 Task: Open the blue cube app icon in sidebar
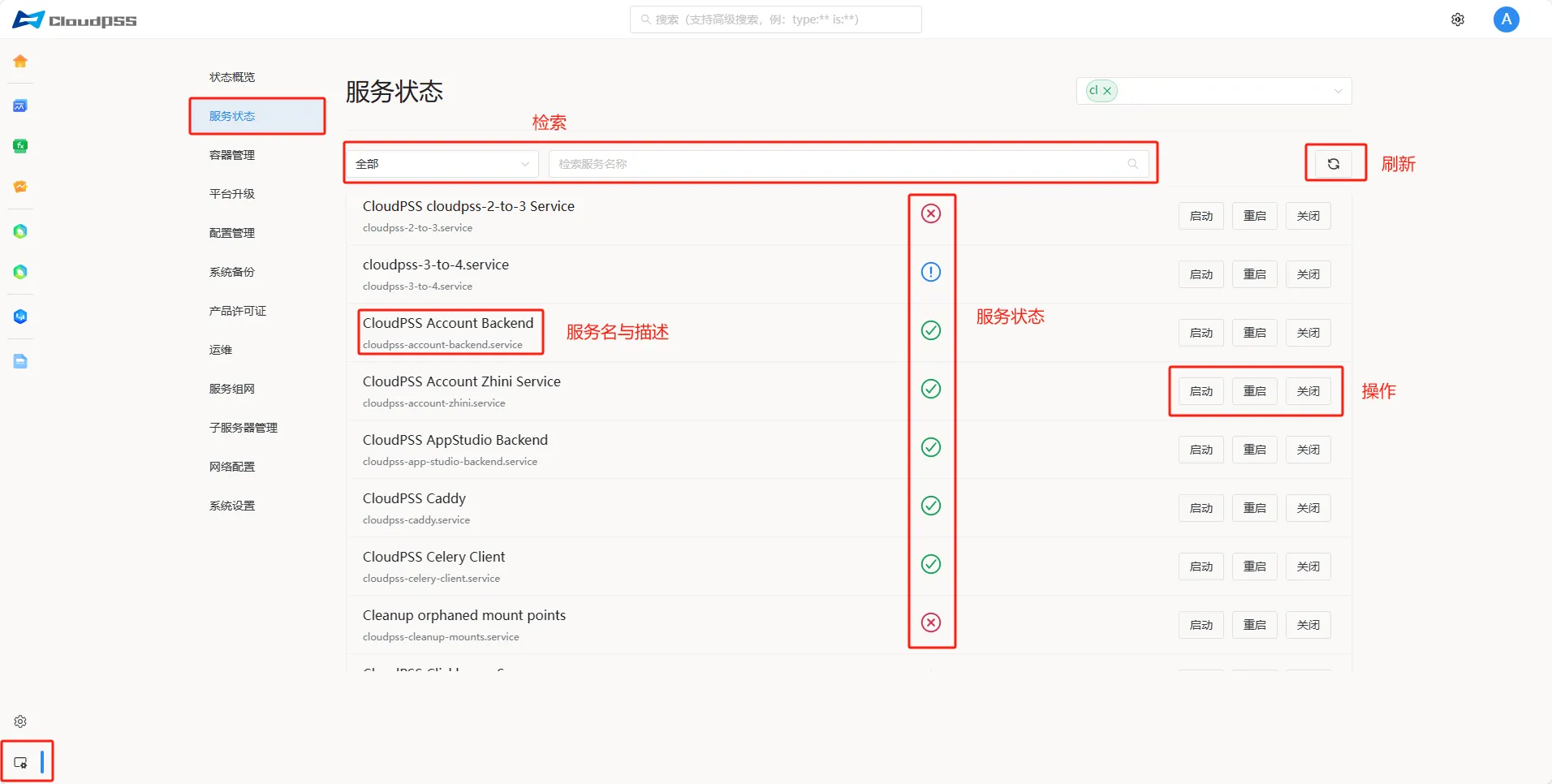pyautogui.click(x=20, y=317)
